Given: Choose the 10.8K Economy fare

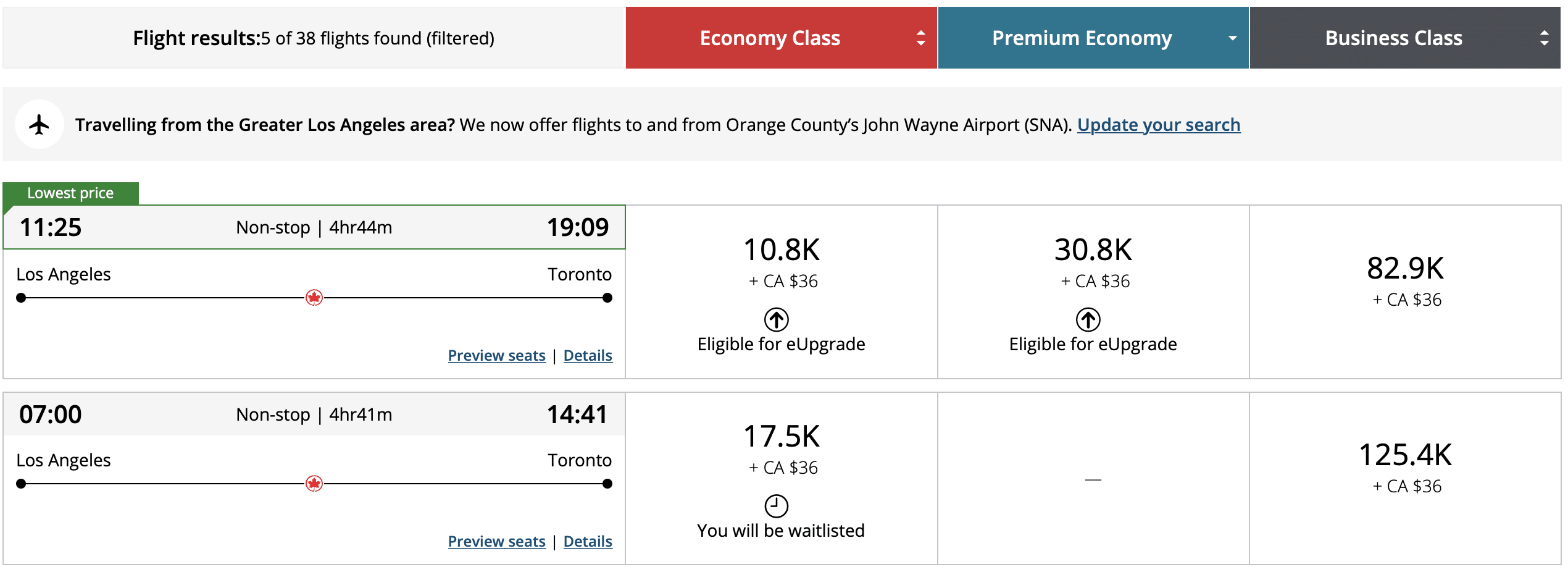Looking at the screenshot, I should pos(781,251).
